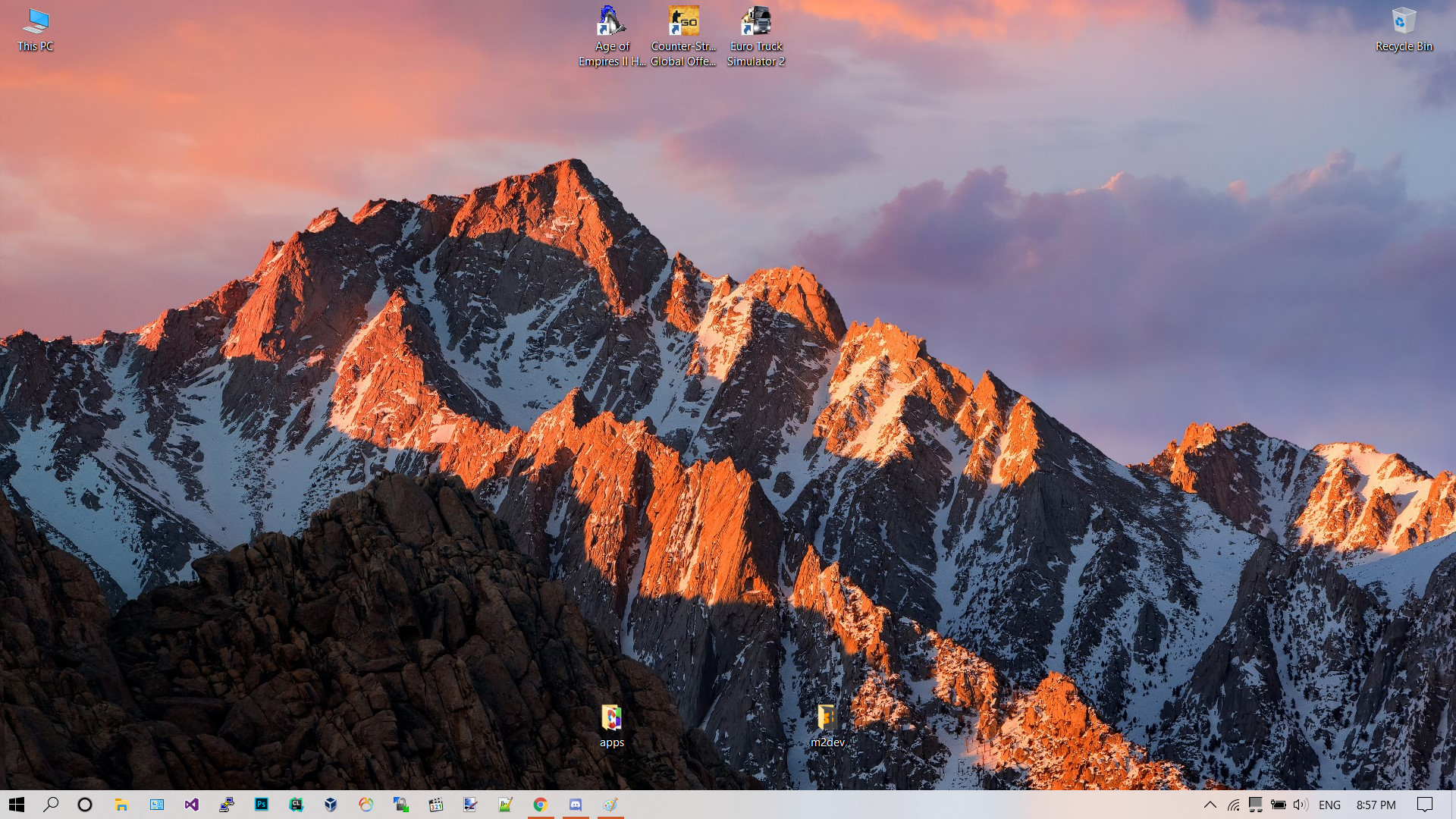Select the Euro Truck Simulator 2 shortcut
This screenshot has height=819, width=1456.
(756, 36)
